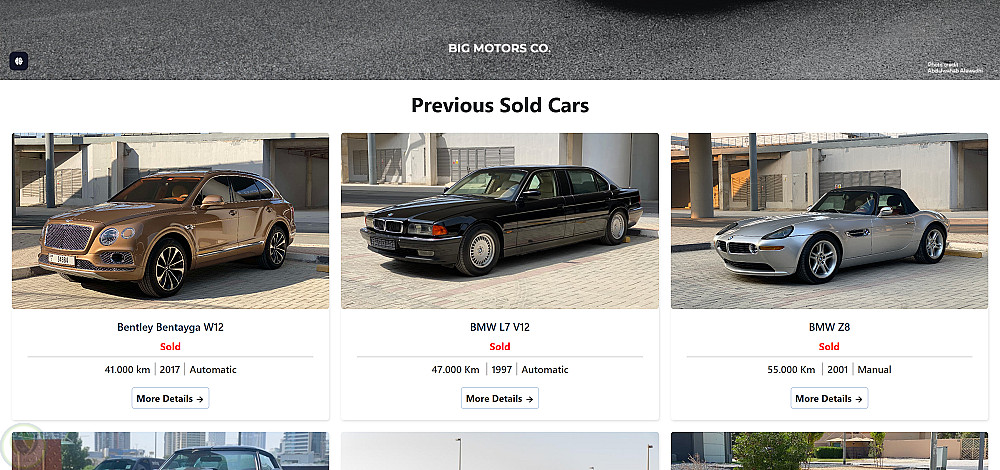
Task: Click the 1997 year on BMW L7 card
Action: 502,369
